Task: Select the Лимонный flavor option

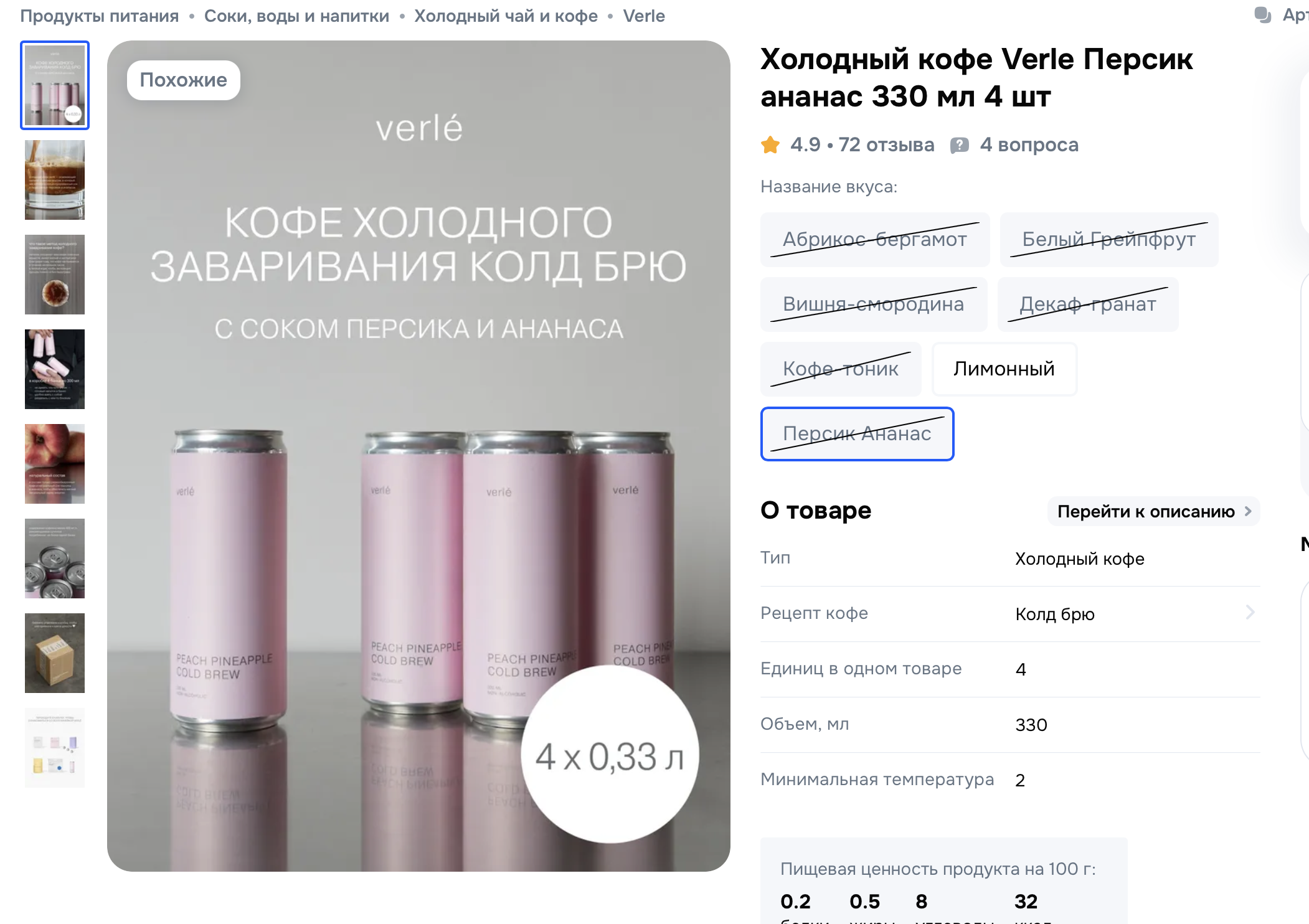Action: [1004, 369]
